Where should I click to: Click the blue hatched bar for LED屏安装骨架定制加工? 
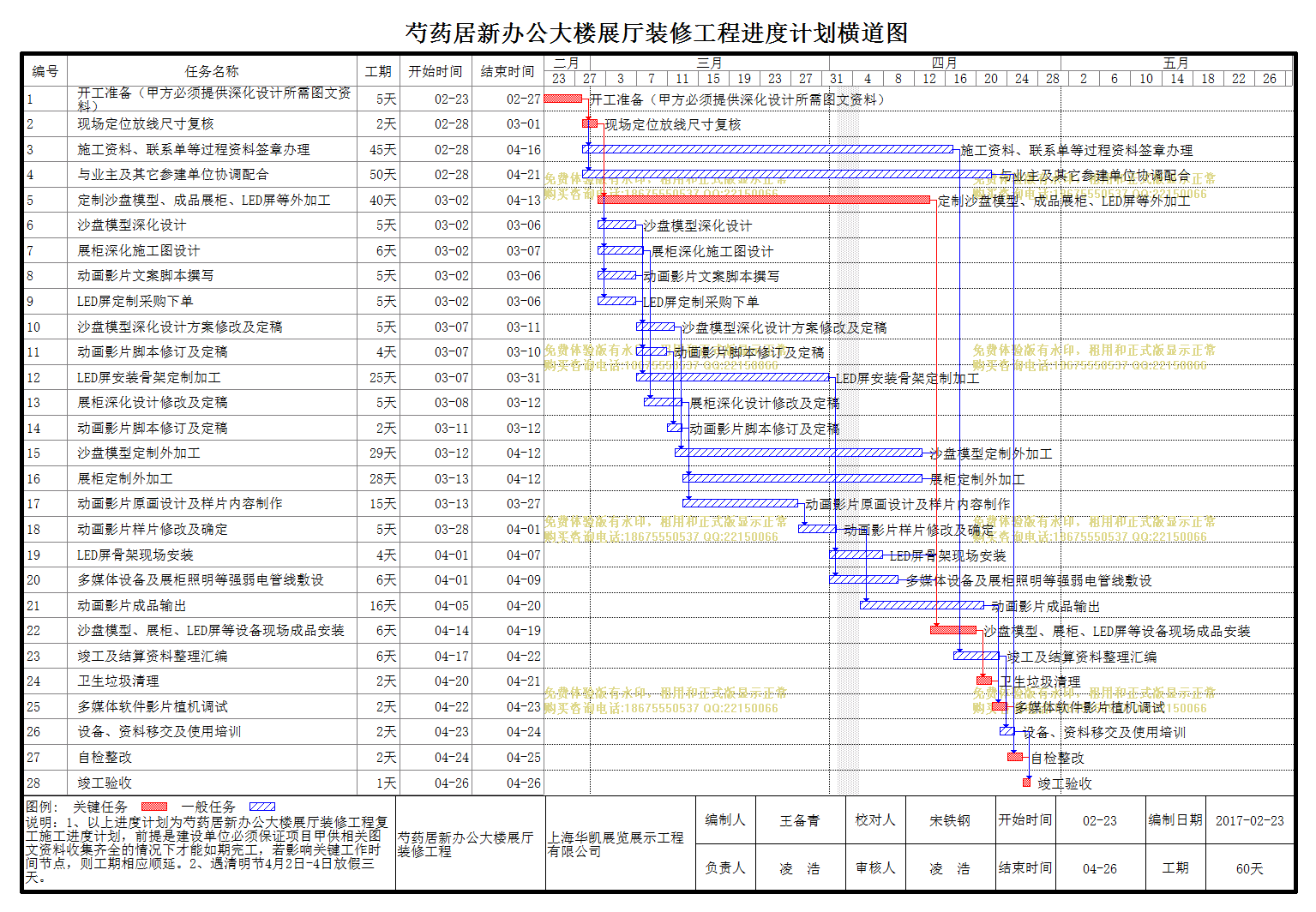(734, 377)
